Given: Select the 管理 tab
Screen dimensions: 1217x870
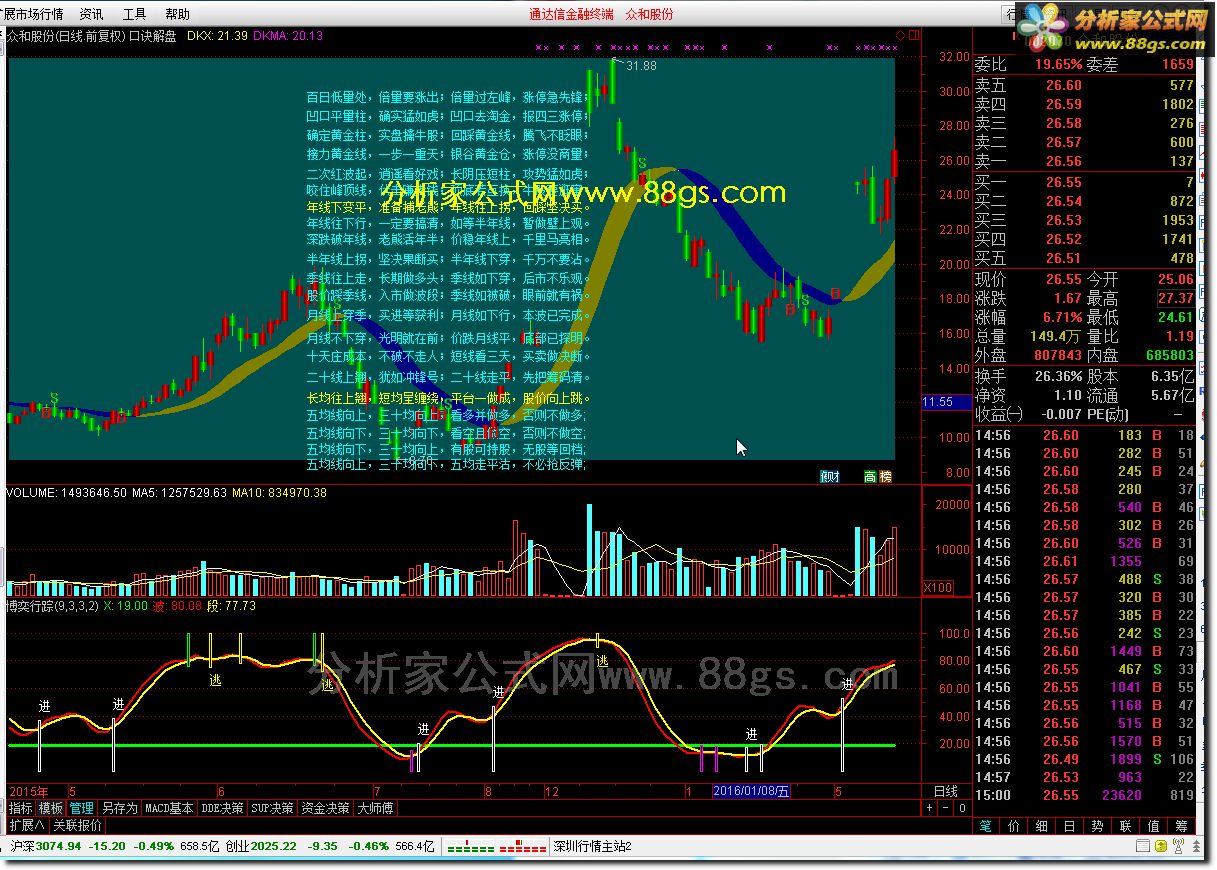Looking at the screenshot, I should click(x=82, y=808).
